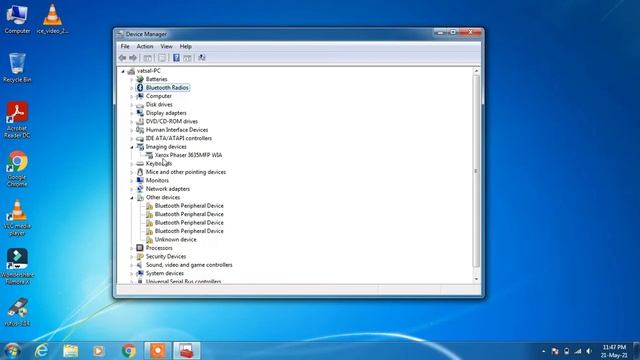Viewport: 640px width, 360px height.
Task: Select the first Bluetooth Peripheral Device entry
Action: (x=189, y=206)
